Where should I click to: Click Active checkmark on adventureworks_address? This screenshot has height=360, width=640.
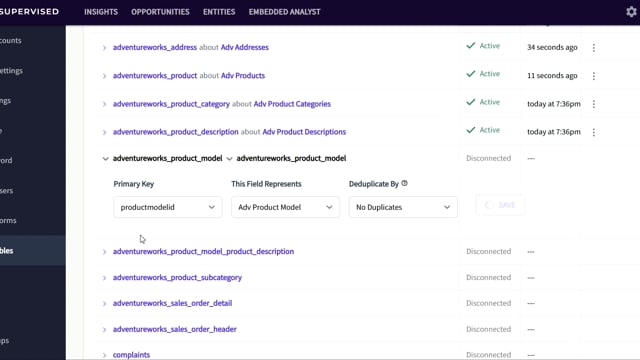coord(471,45)
